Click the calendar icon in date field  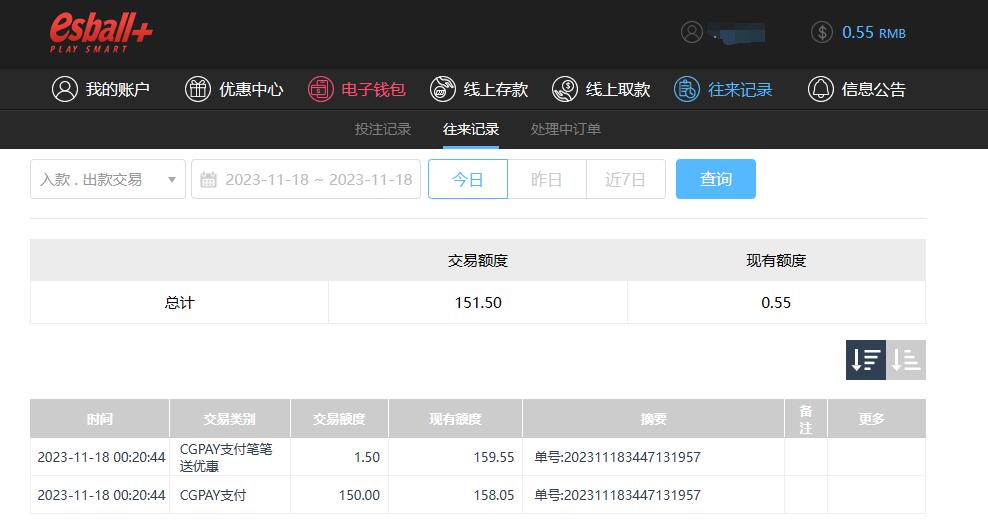[x=208, y=180]
